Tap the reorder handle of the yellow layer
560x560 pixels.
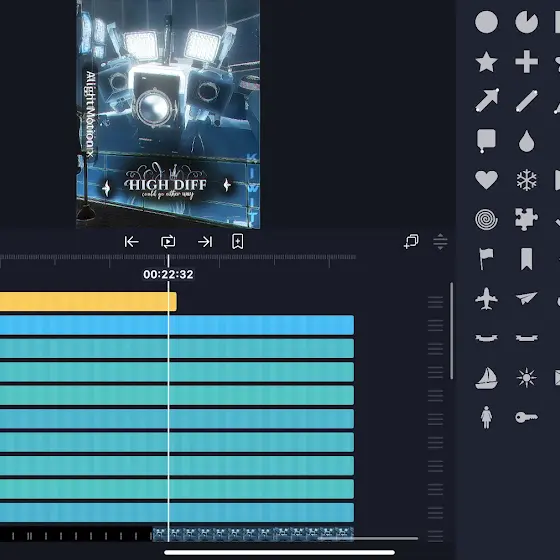tap(435, 302)
